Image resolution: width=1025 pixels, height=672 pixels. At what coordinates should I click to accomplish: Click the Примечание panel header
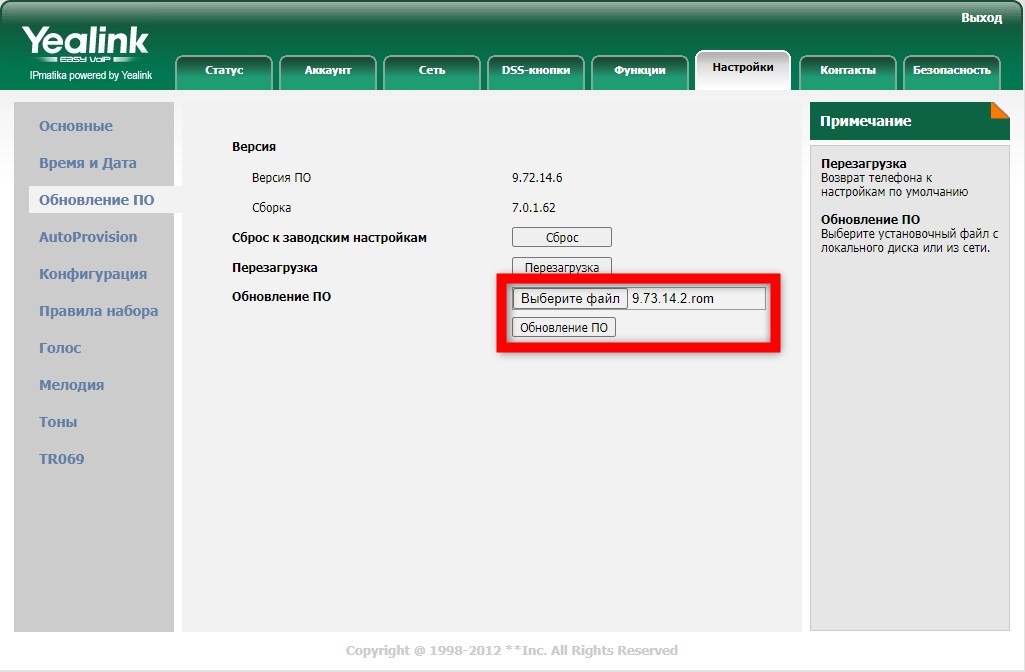coord(910,121)
